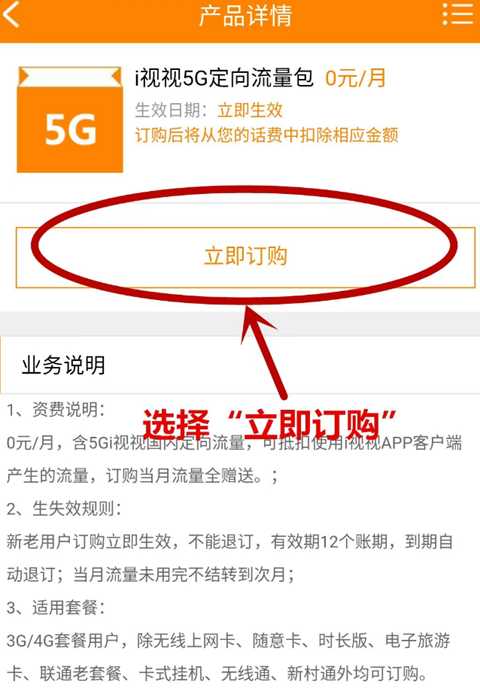
Task: Open the list menu icon
Action: [458, 14]
